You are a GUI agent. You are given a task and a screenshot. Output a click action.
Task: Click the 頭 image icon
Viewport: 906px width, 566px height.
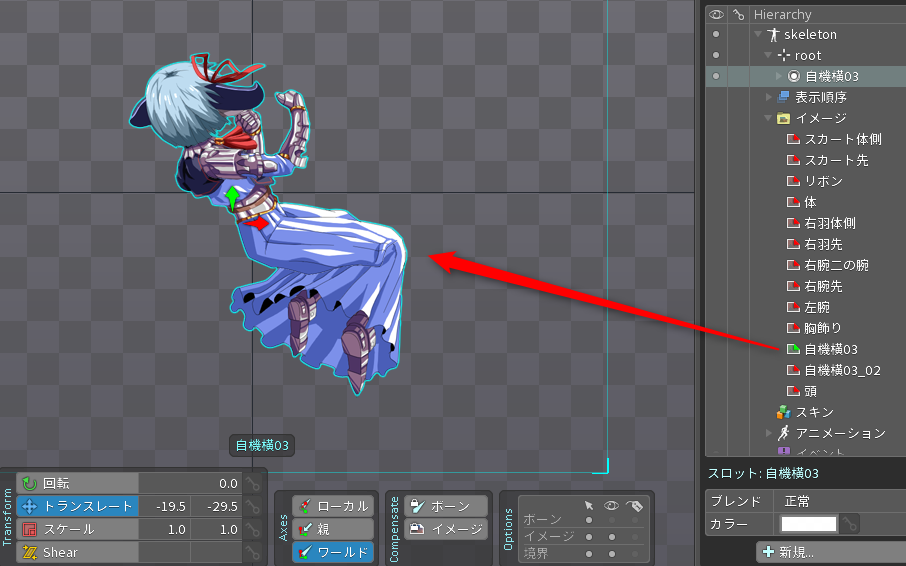coord(793,391)
